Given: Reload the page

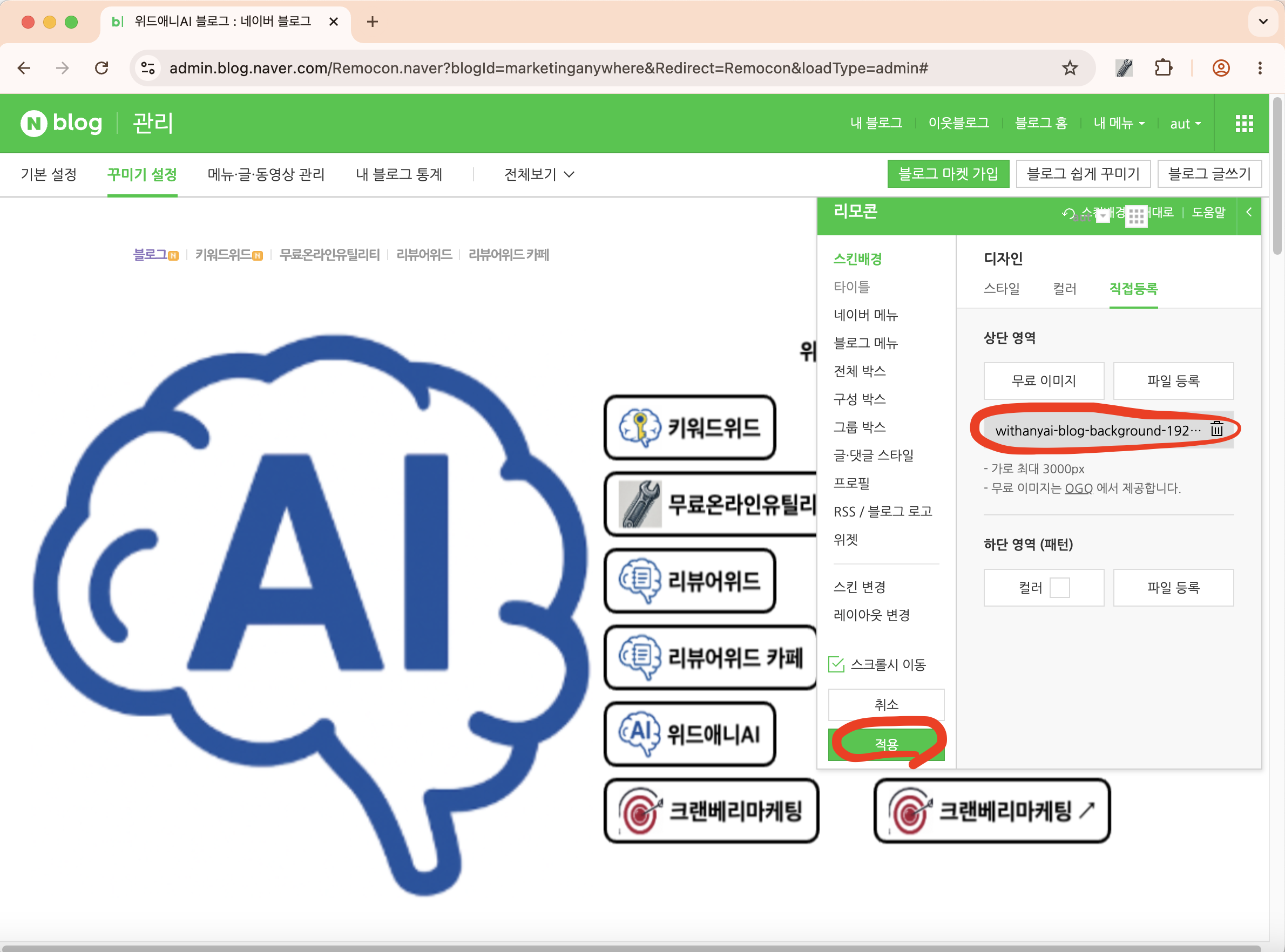Looking at the screenshot, I should 102,68.
